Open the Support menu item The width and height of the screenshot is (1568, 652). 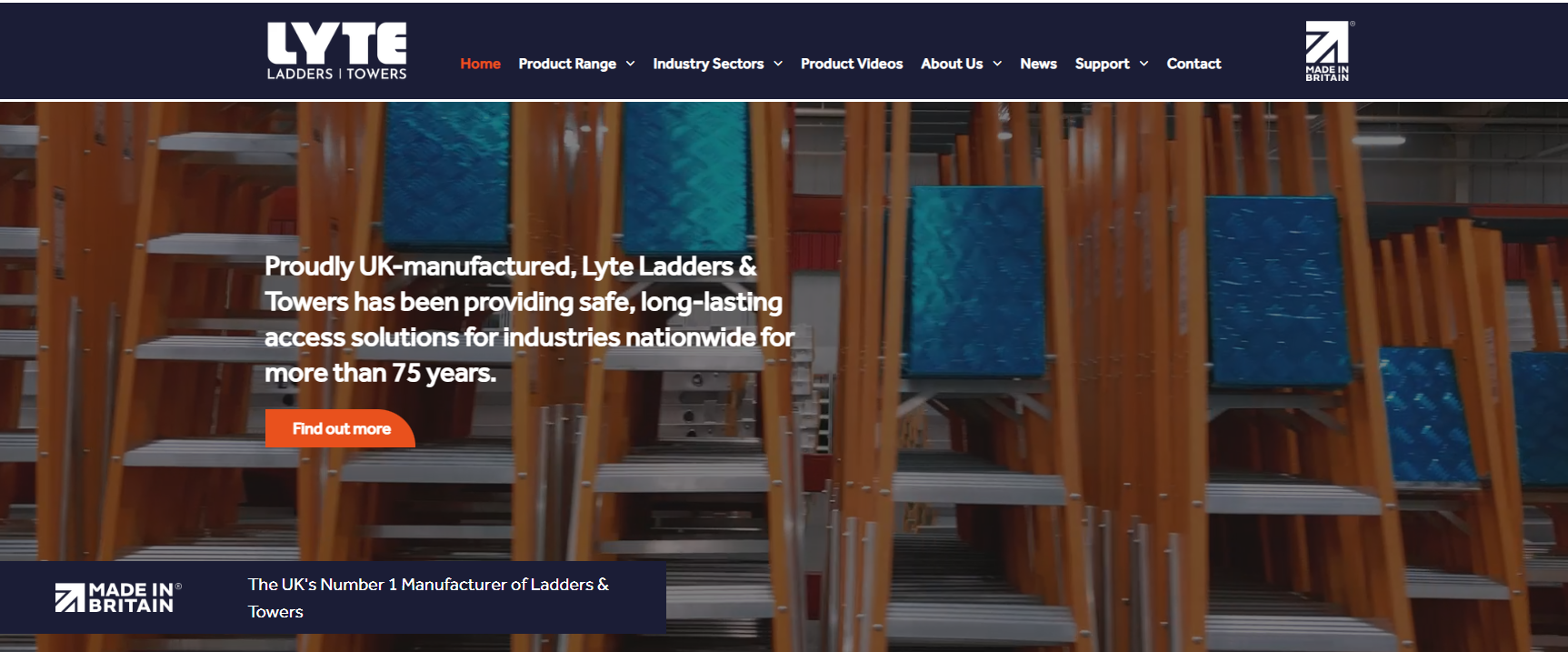coord(1102,64)
